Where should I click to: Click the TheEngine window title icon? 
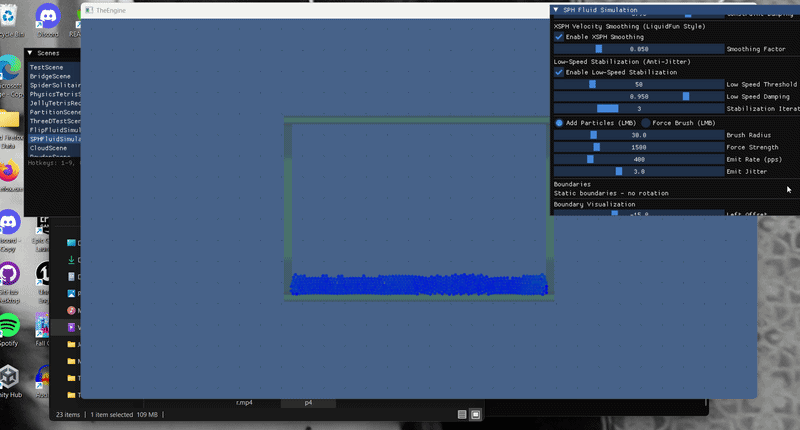point(89,10)
